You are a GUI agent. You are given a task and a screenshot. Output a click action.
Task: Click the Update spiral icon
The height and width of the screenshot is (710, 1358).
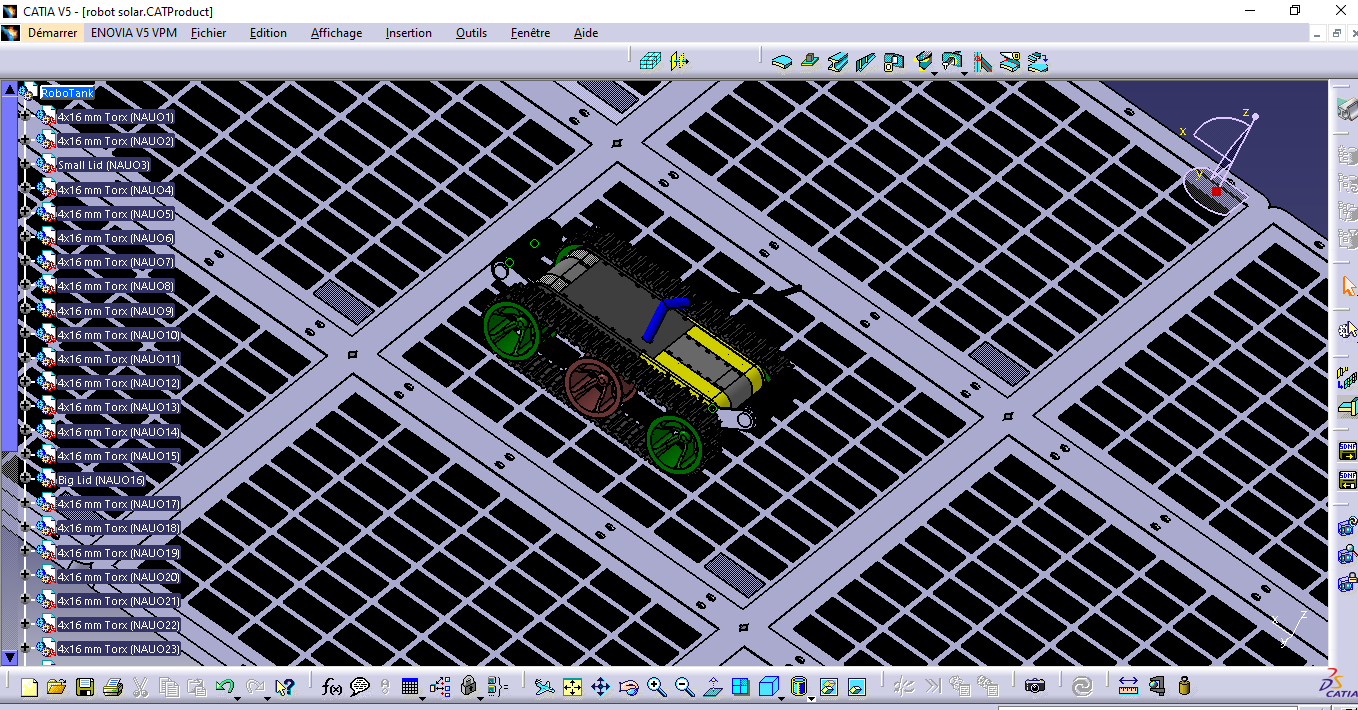point(1082,687)
